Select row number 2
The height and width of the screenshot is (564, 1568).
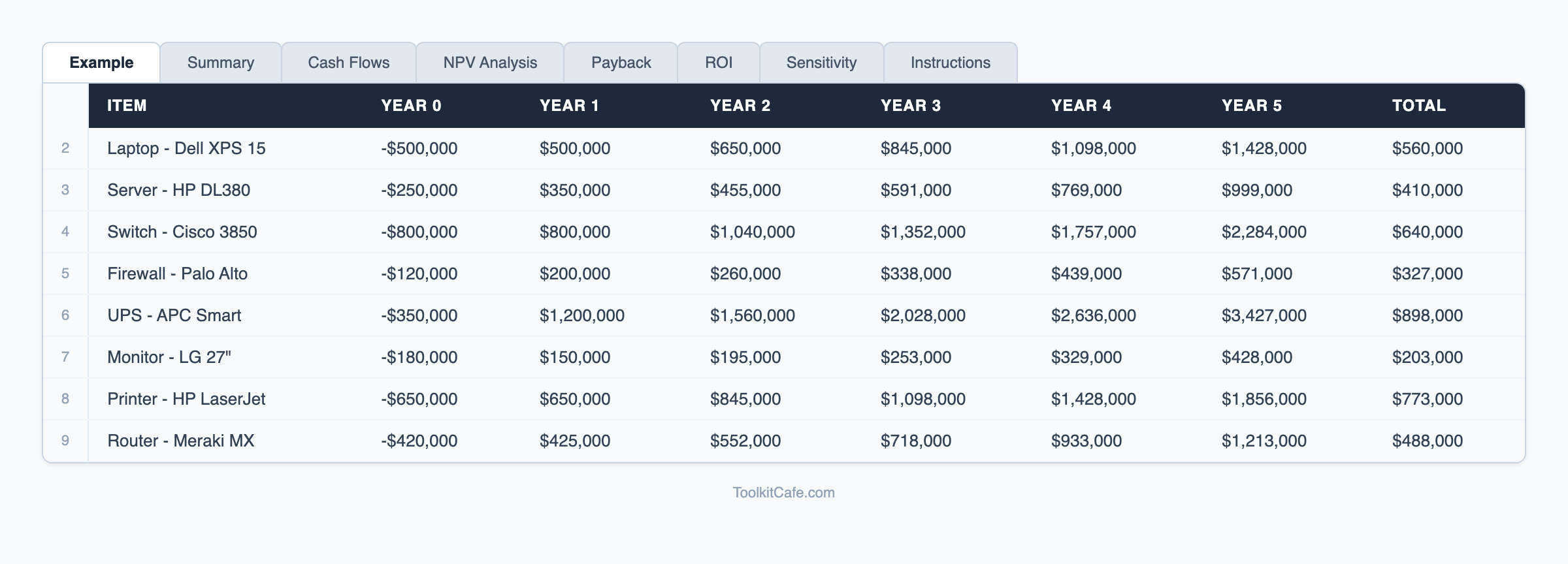pos(65,148)
